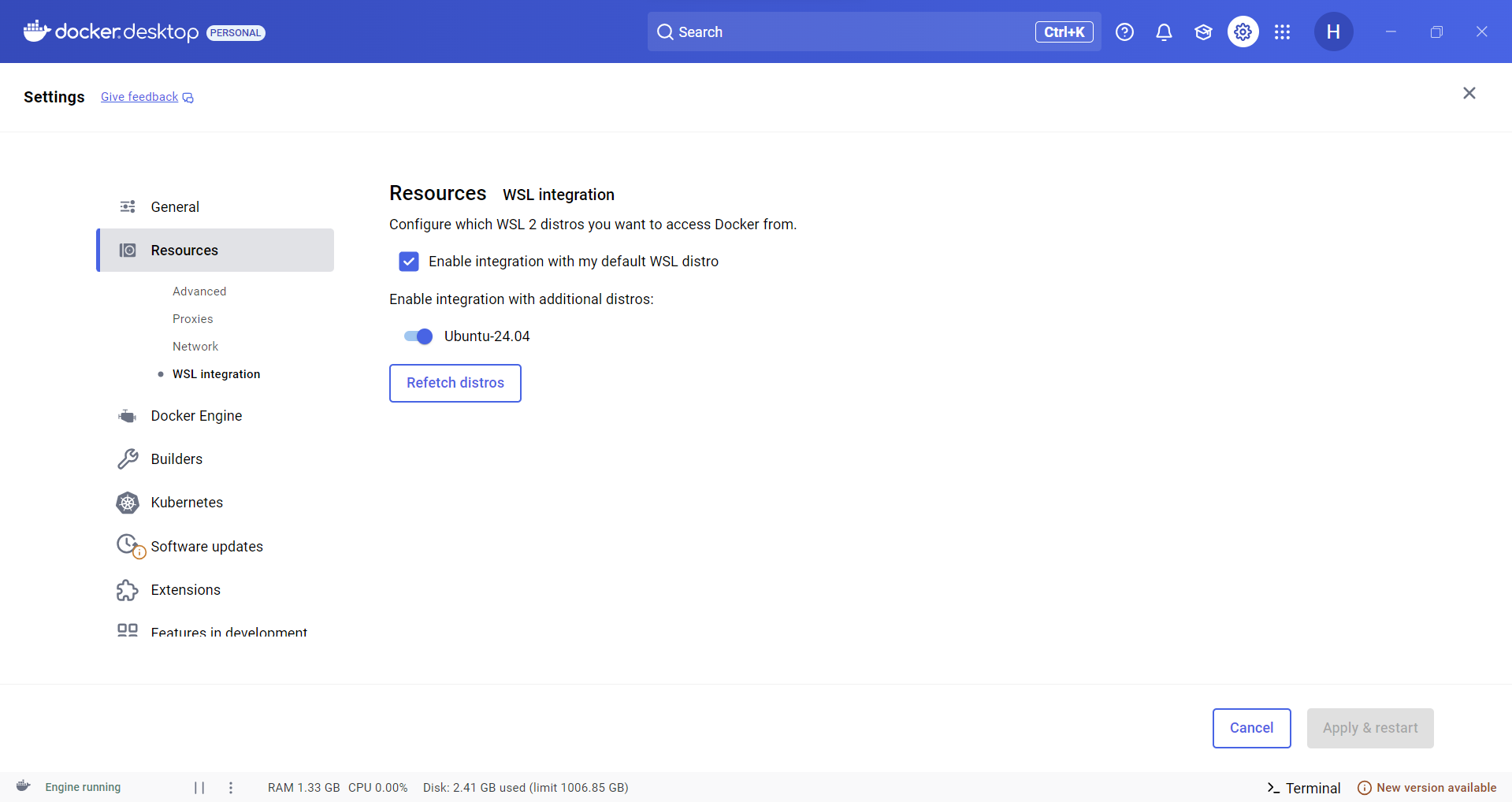Open Kubernetes settings
Image resolution: width=1512 pixels, height=802 pixels.
[x=215, y=503]
